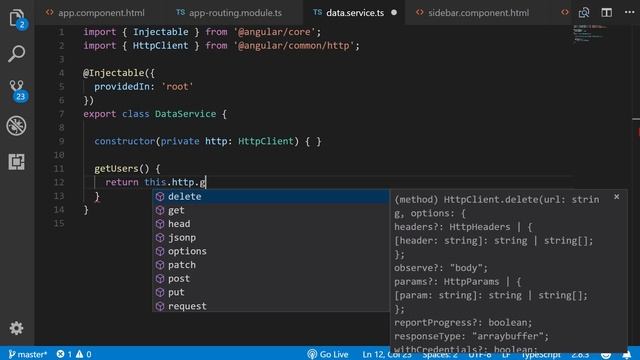
Task: Select the data.service.ts tab
Action: 354,13
